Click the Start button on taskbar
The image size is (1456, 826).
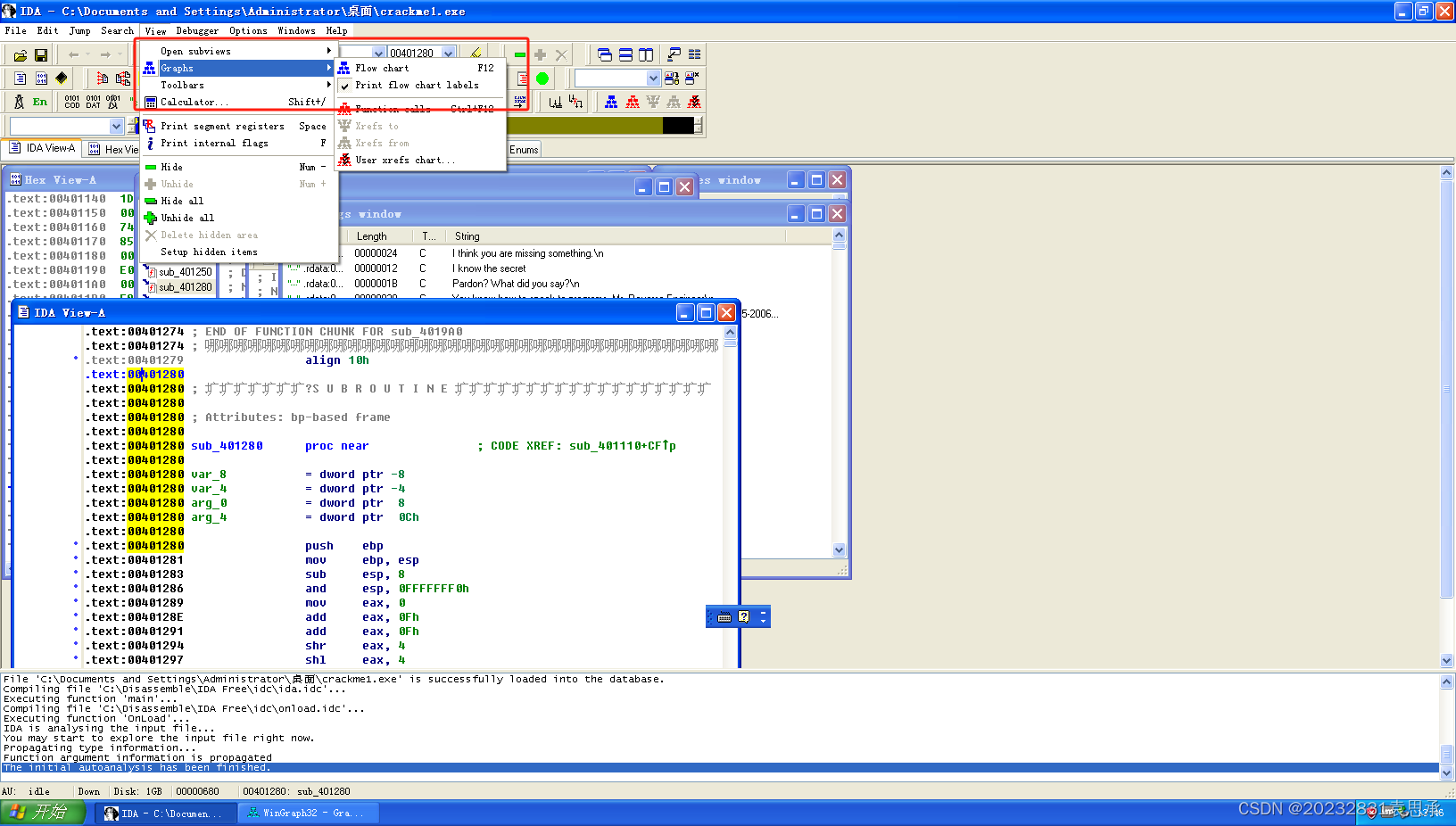click(x=42, y=812)
